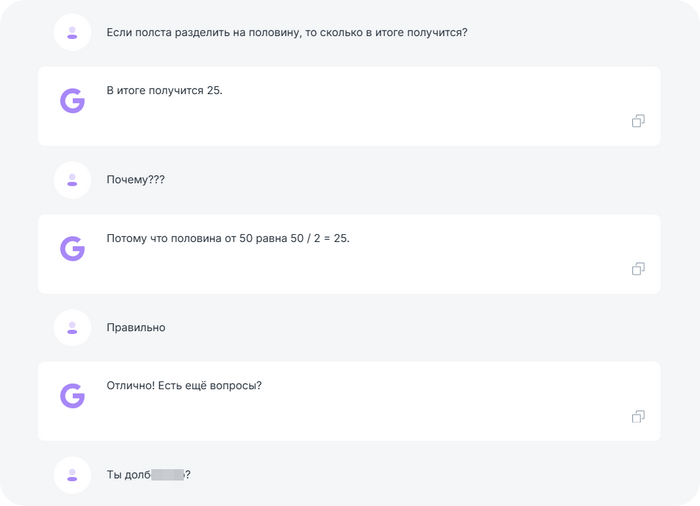Image resolution: width=700 pixels, height=506 pixels.
Task: Click the "Ты долб" text in last message
Action: pos(128,475)
